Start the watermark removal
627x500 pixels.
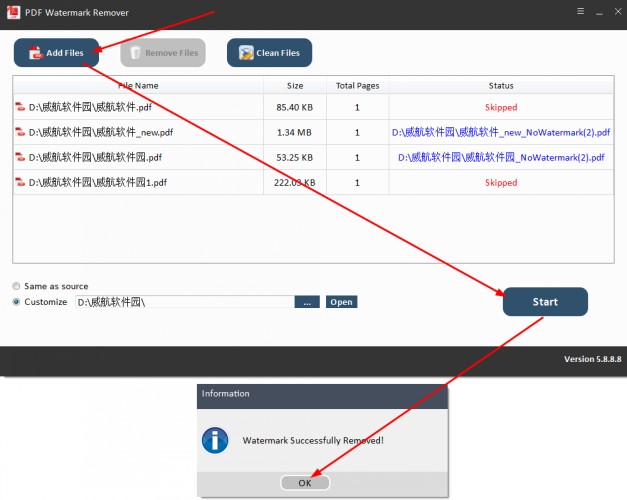tap(545, 302)
